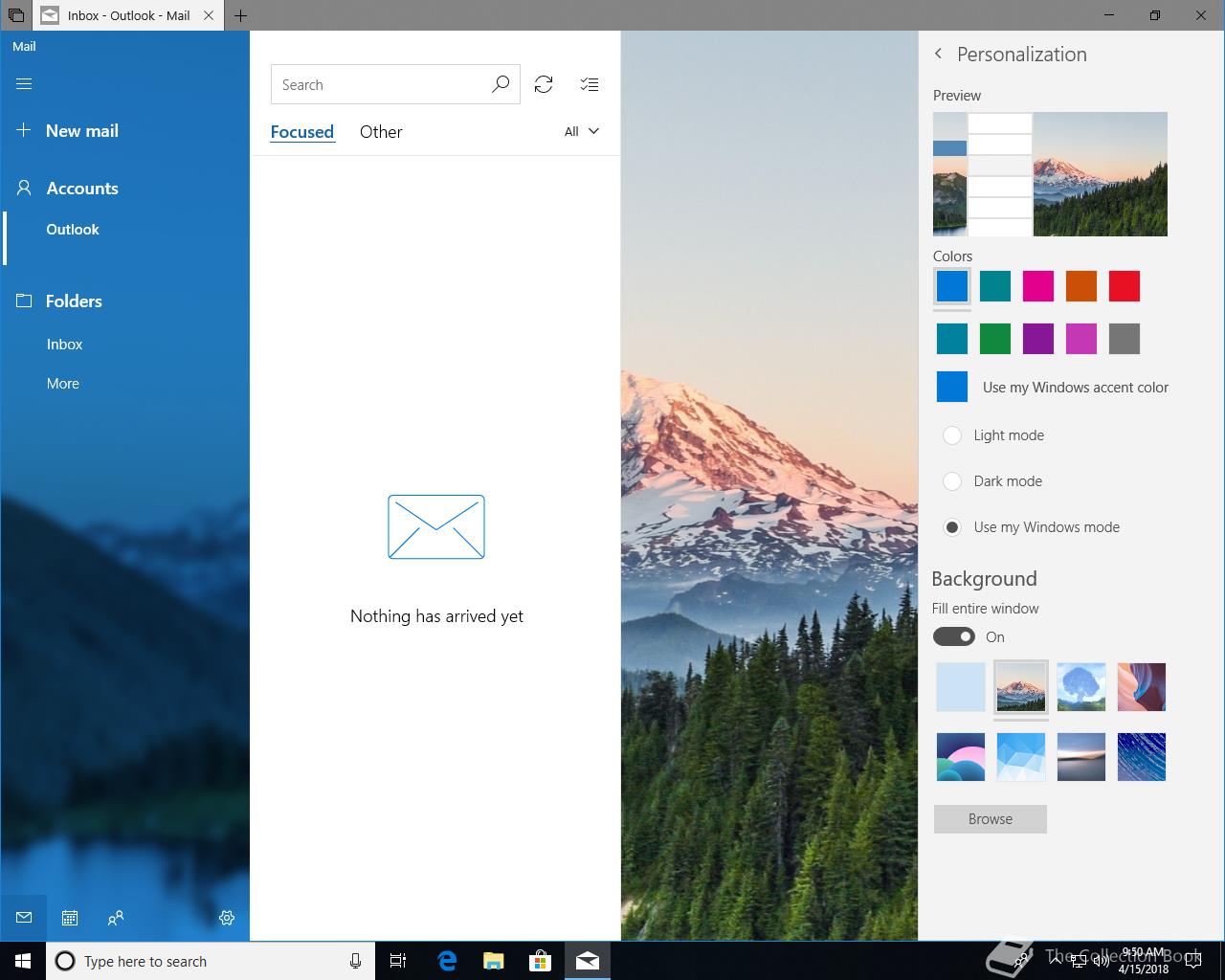Open Microsoft Store from taskbar
The width and height of the screenshot is (1225, 980).
tap(541, 961)
